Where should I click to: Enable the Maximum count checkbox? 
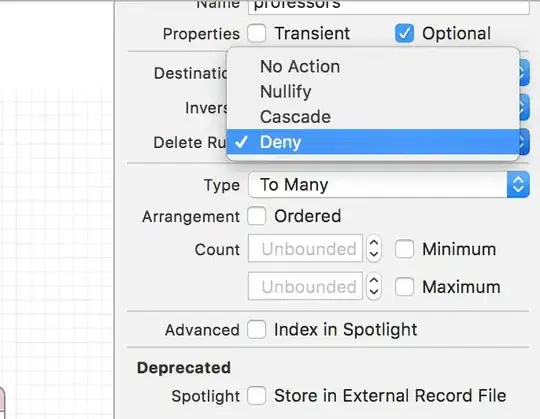(404, 286)
